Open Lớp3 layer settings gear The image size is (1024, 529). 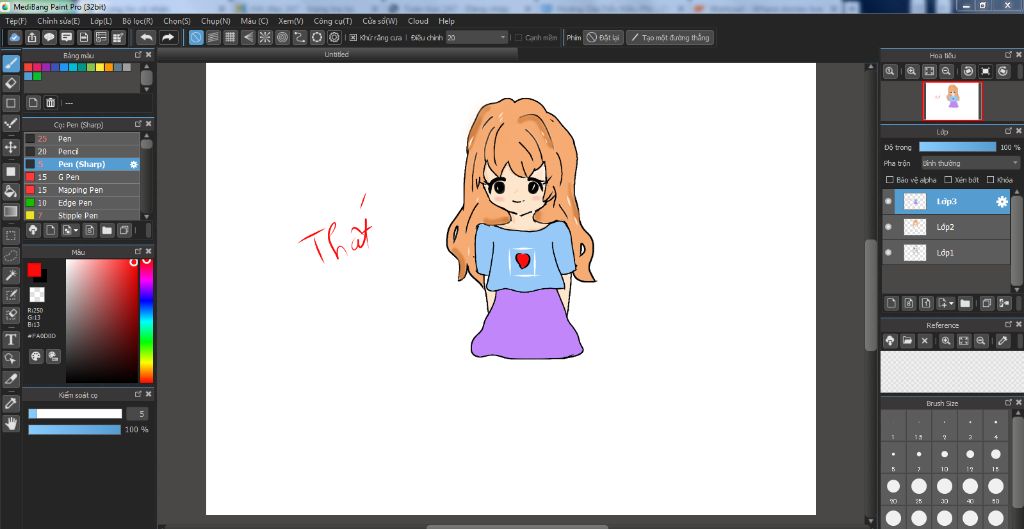point(1001,202)
